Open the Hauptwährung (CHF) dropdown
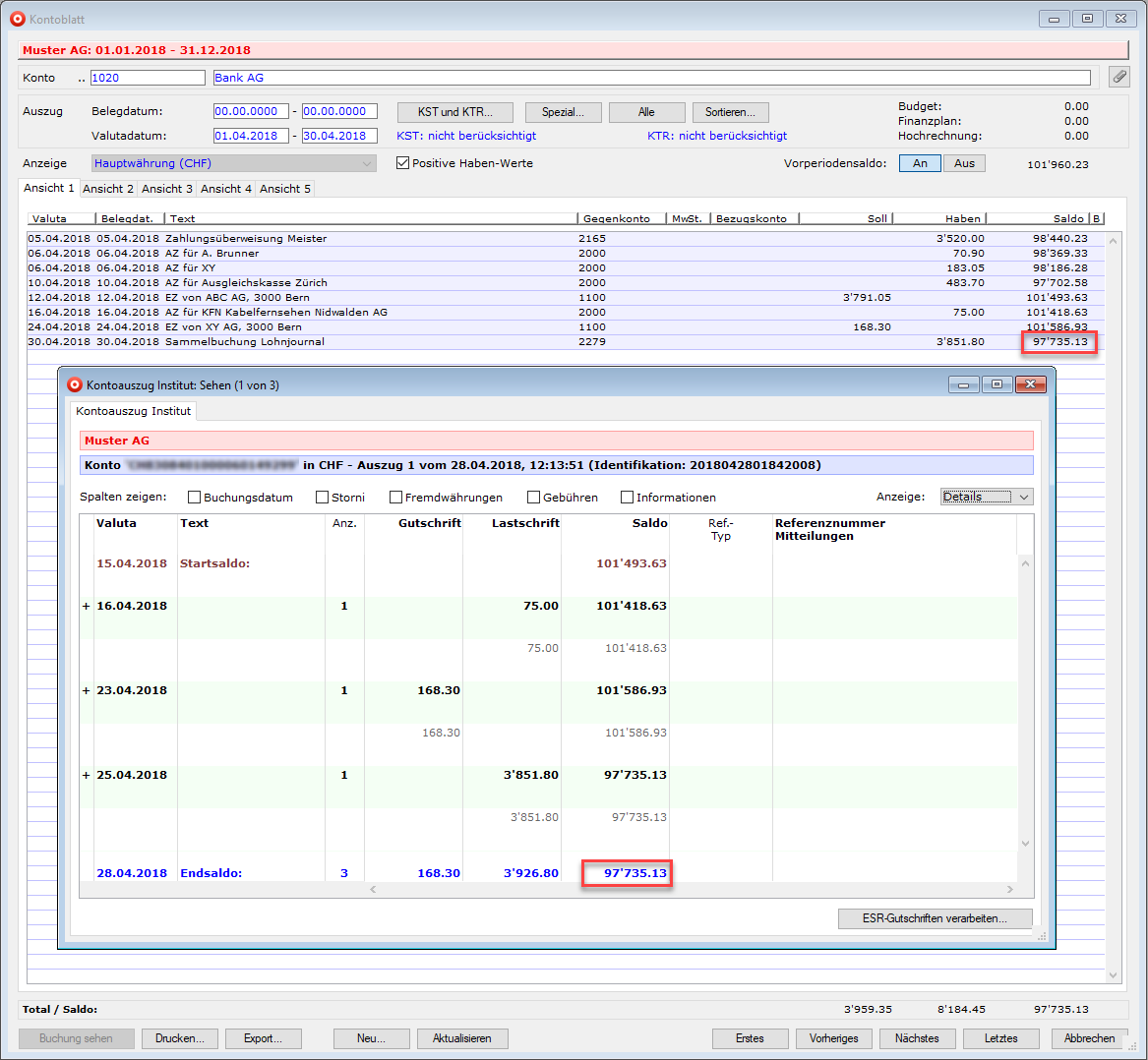The image size is (1148, 1060). pos(233,163)
